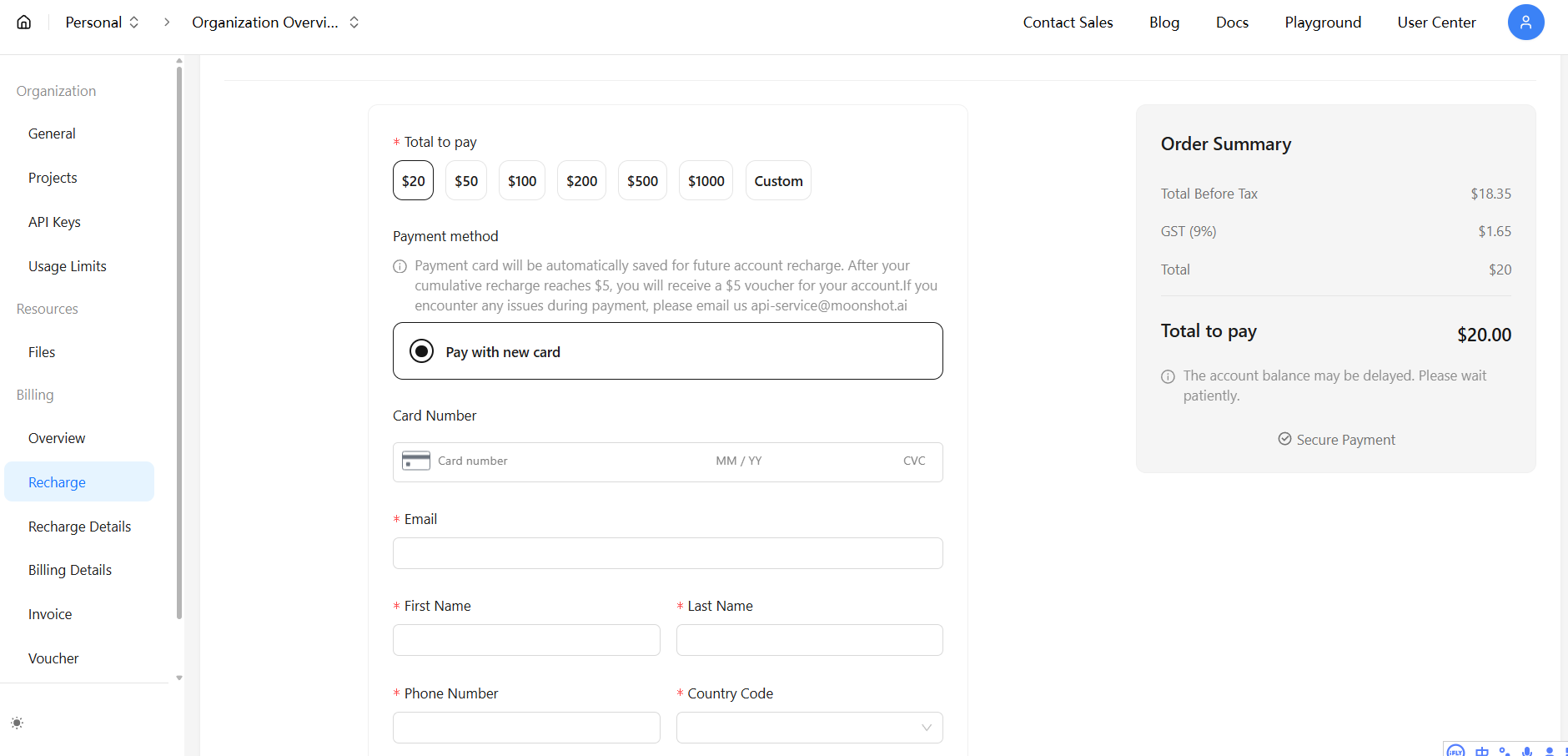Click the info icon beside payment card notice
1568x756 pixels.
coord(400,266)
